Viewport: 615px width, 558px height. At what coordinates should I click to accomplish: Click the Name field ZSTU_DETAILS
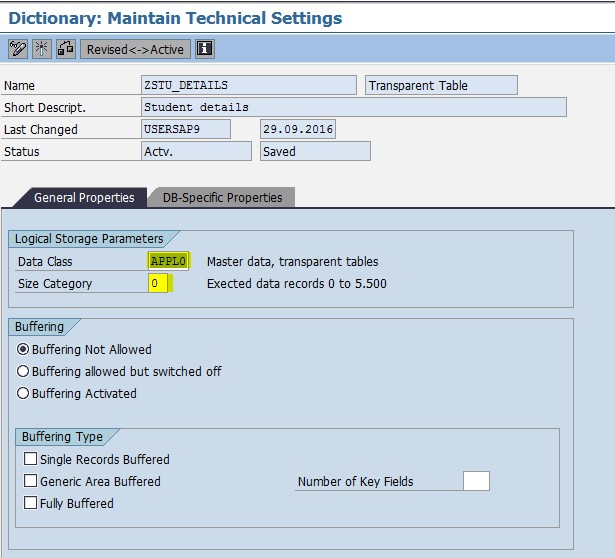click(249, 85)
